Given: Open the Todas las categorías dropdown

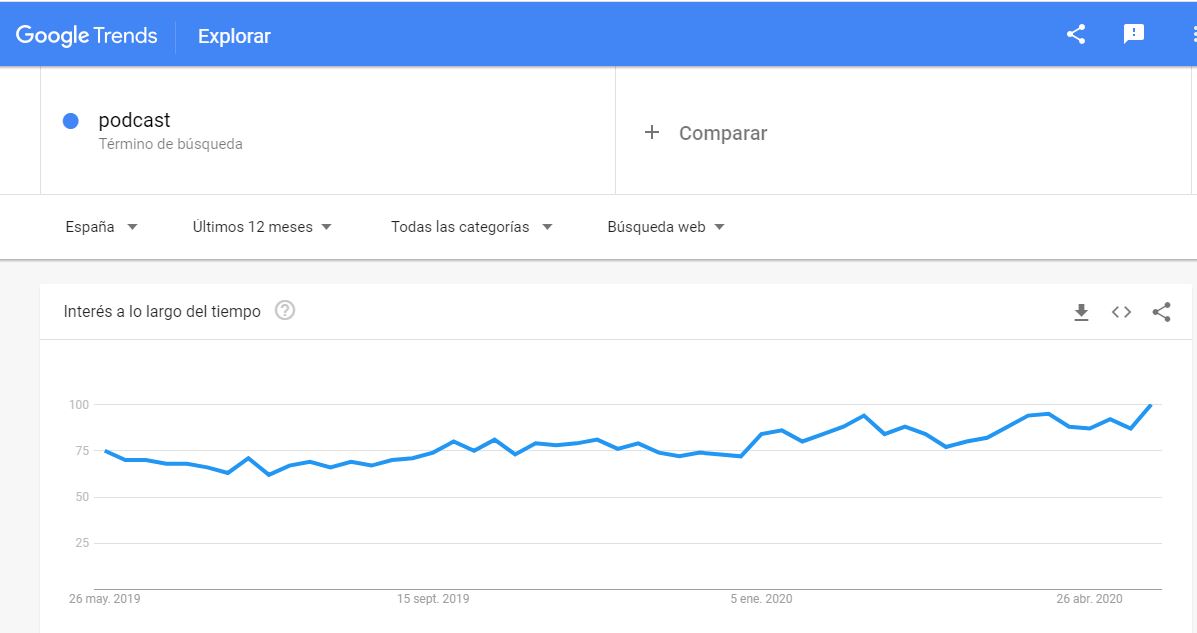Looking at the screenshot, I should (471, 227).
